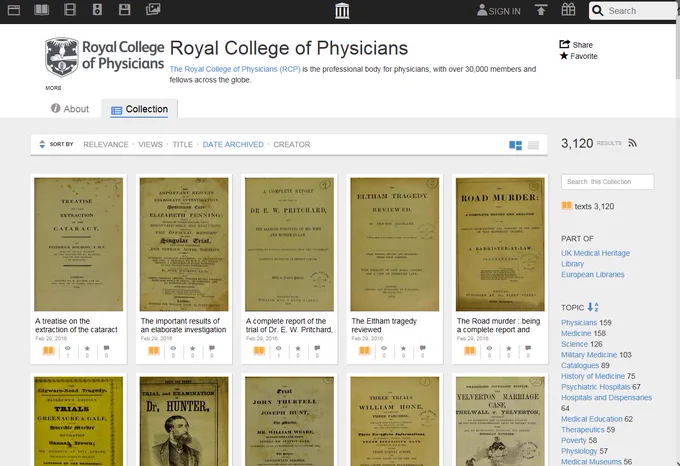Toggle topic sort order icon
Screen dimensions: 680x466
point(593,307)
